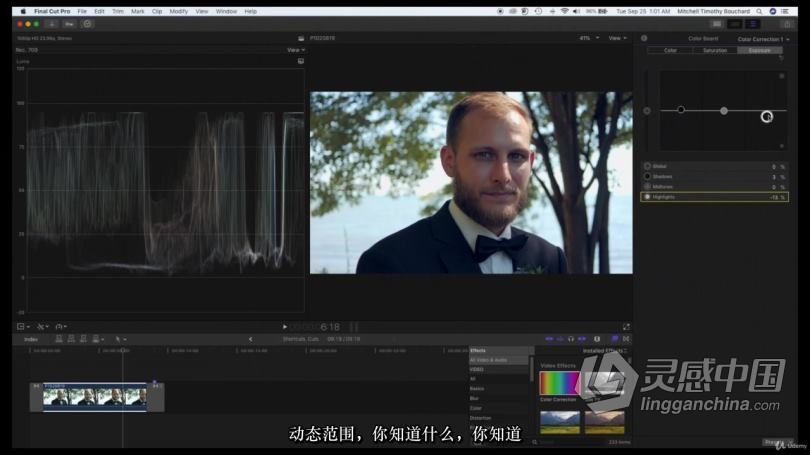Screen dimensions: 810x455
Task: Click the Shadows exposure puck
Action: click(681, 109)
